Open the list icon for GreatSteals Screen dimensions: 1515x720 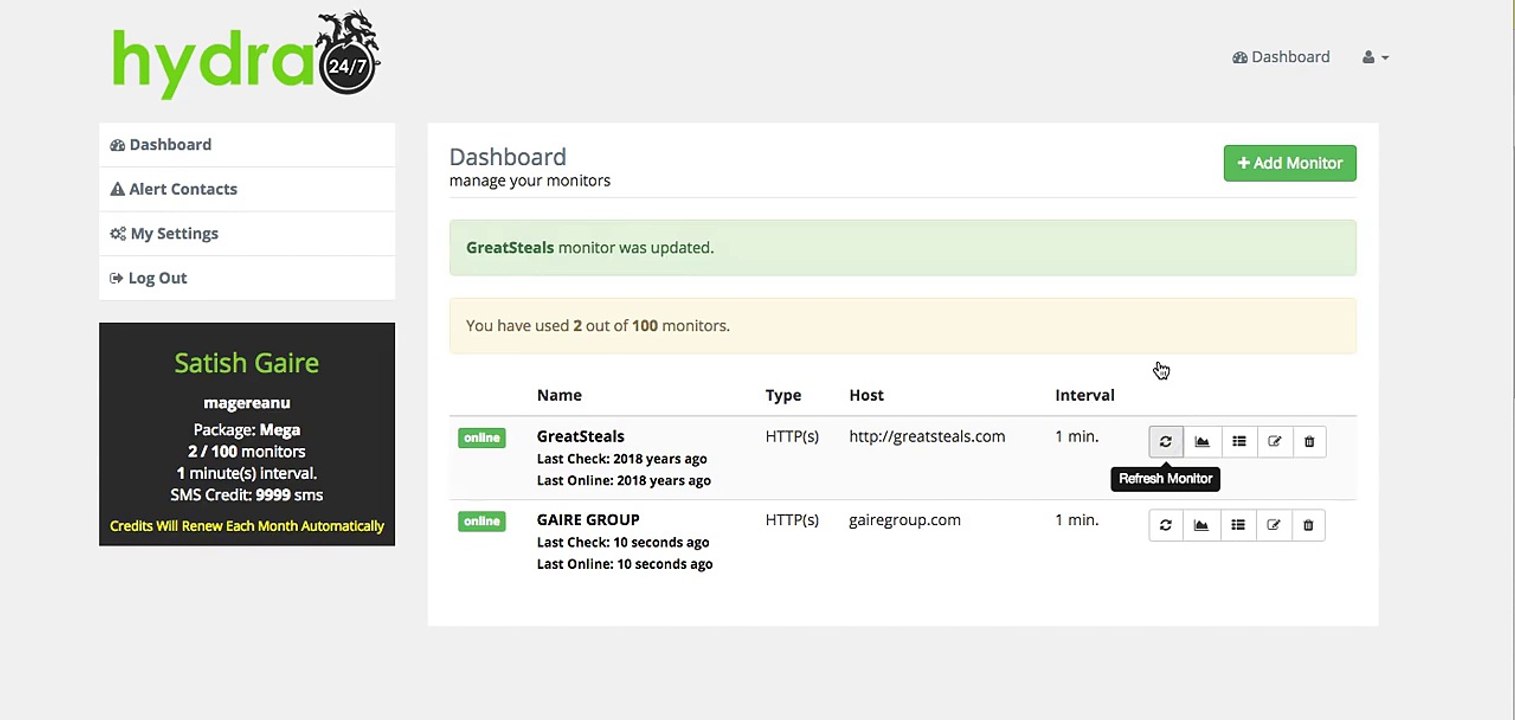1238,441
